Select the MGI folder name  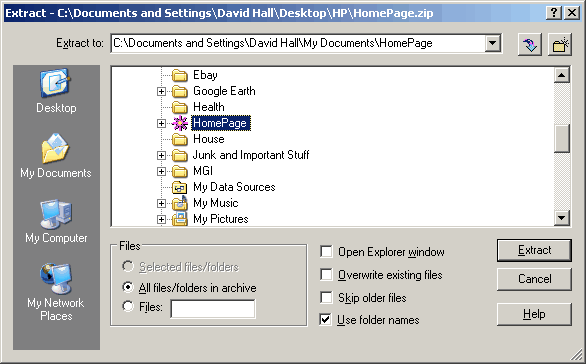coord(203,171)
